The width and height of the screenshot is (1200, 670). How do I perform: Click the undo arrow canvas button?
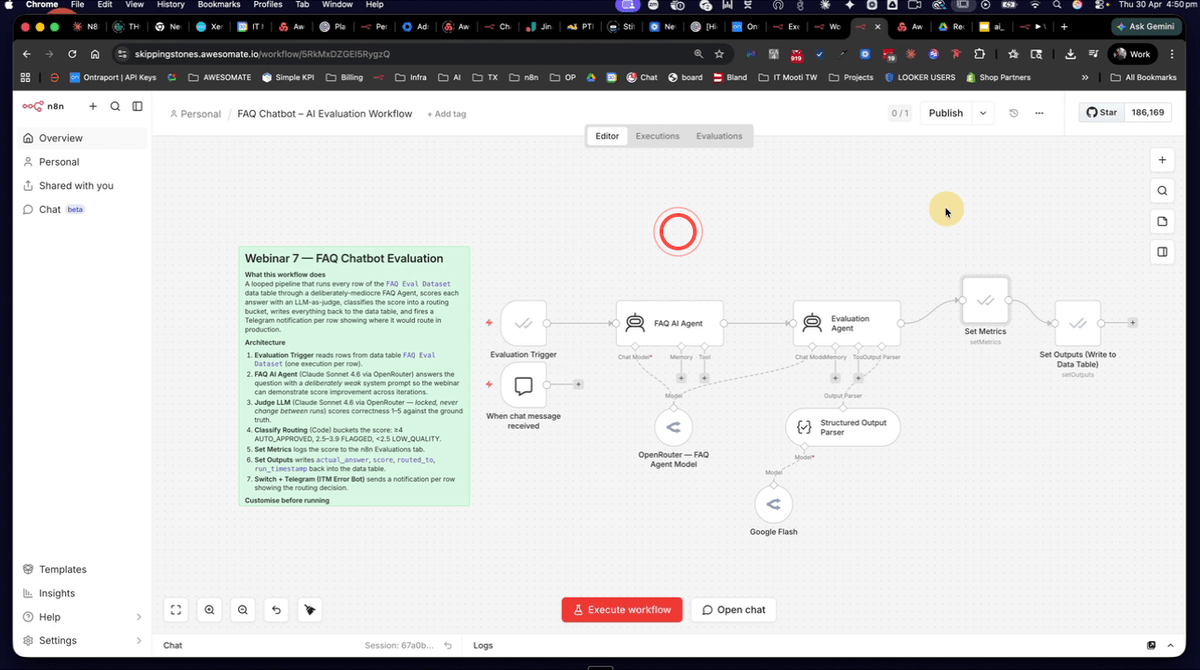276,609
